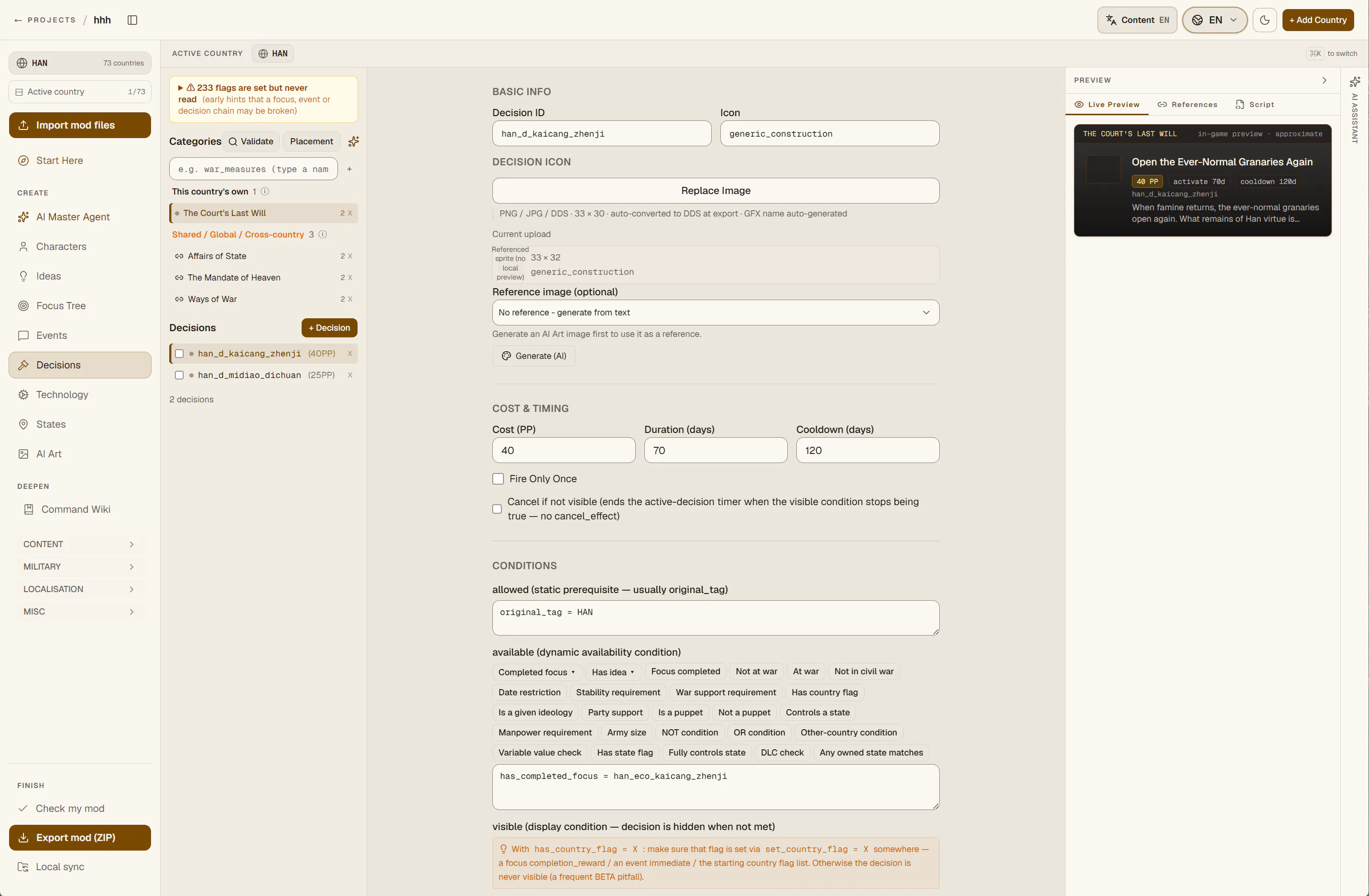Image resolution: width=1369 pixels, height=896 pixels.
Task: Focus Decision ID input field
Action: (602, 133)
